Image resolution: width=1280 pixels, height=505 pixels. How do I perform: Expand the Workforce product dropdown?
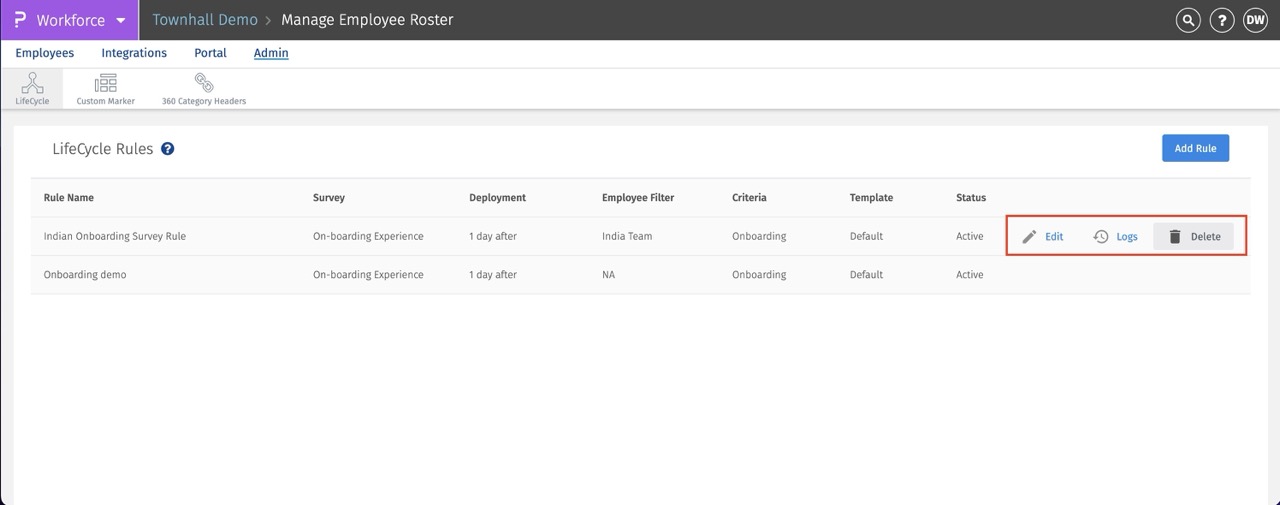(121, 20)
